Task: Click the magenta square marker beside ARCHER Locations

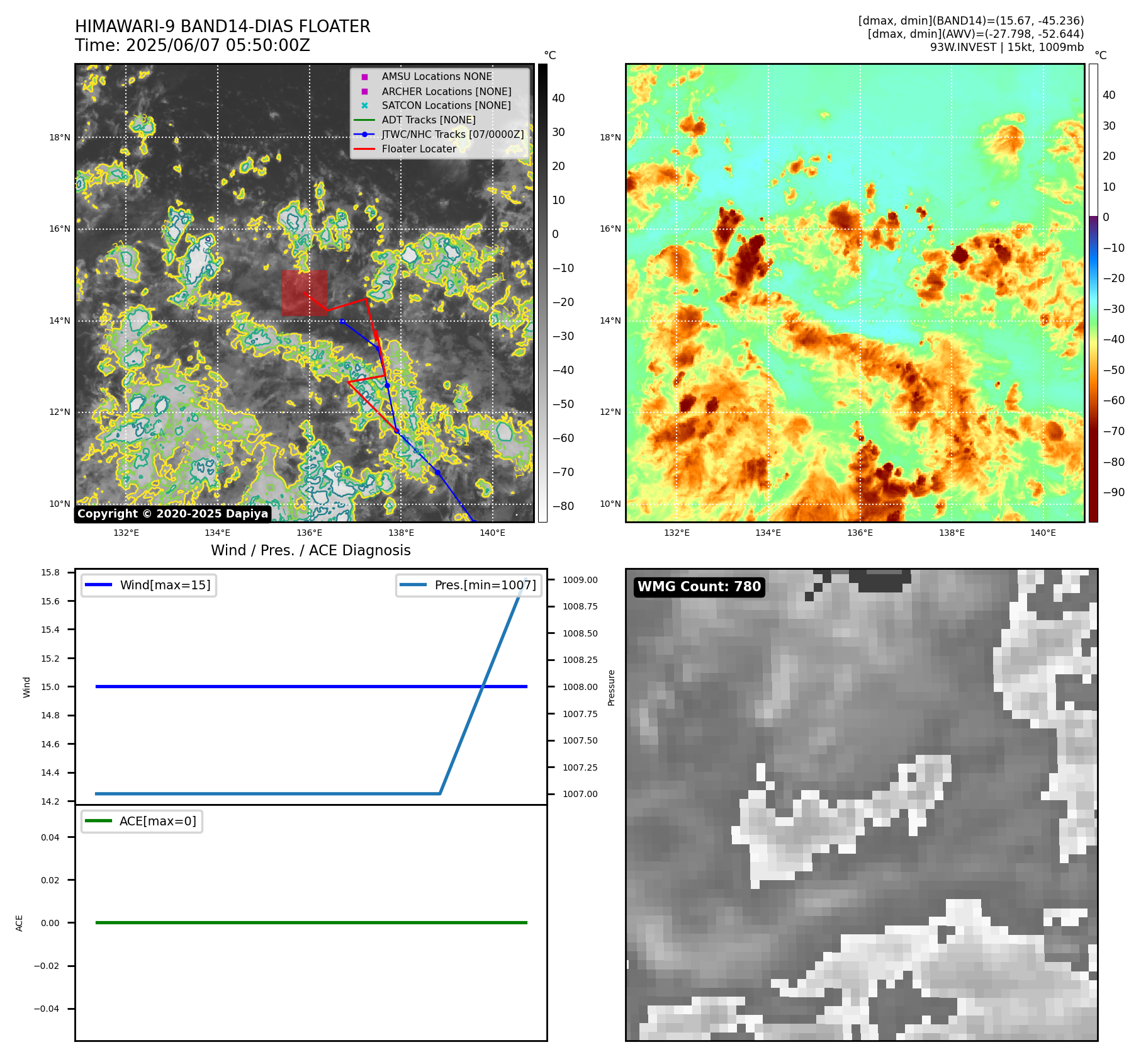Action: (364, 91)
